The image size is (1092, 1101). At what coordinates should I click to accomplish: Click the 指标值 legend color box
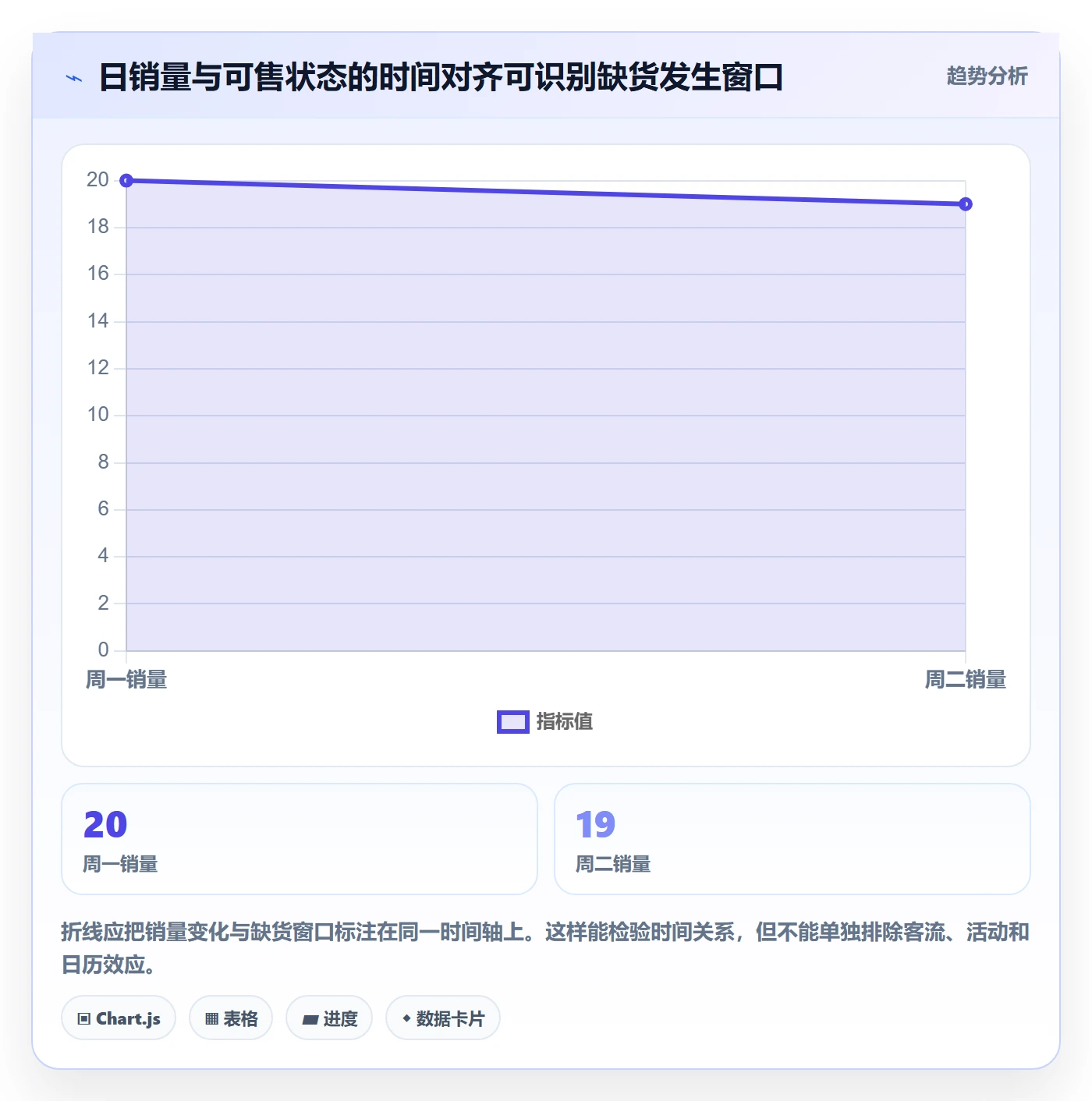(513, 722)
